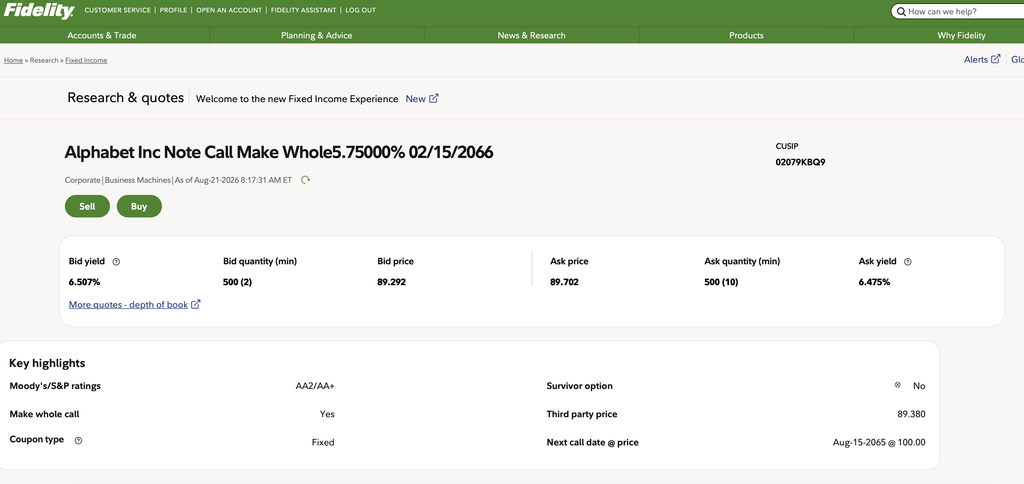This screenshot has height=484, width=1024.
Task: Open the News & Research menu
Action: click(x=532, y=35)
